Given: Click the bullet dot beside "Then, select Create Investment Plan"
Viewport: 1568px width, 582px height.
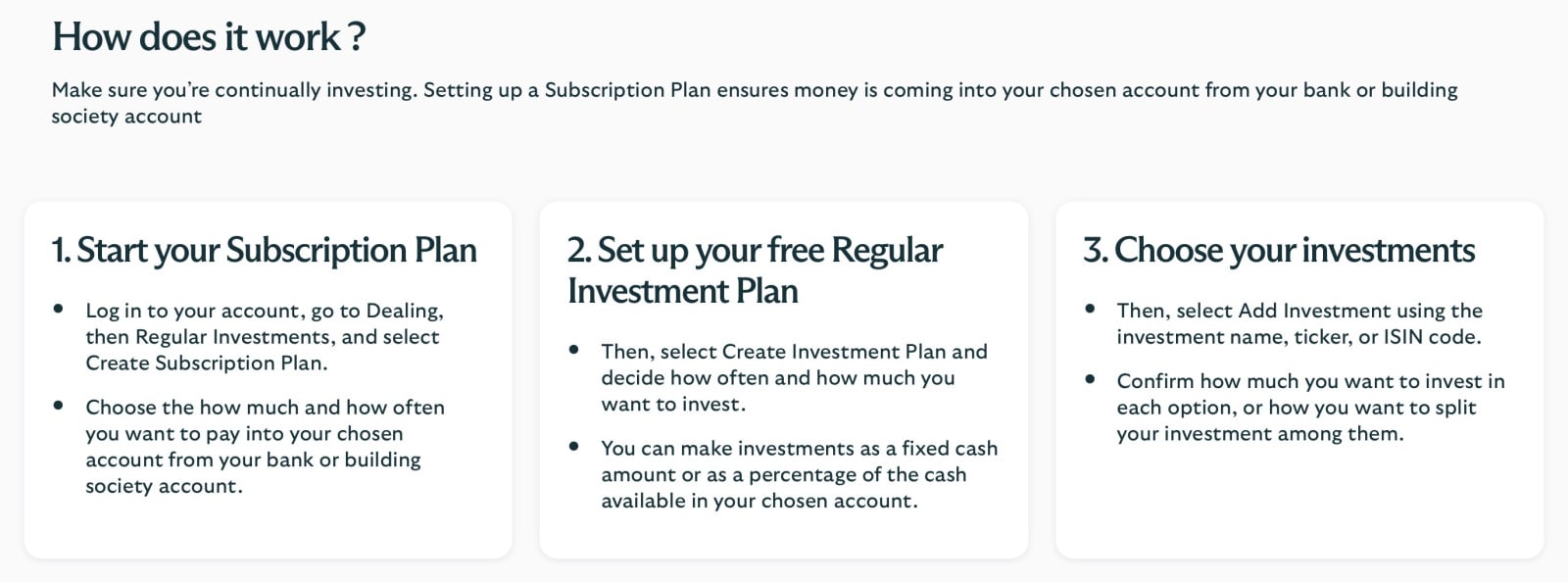Looking at the screenshot, I should pos(574,350).
